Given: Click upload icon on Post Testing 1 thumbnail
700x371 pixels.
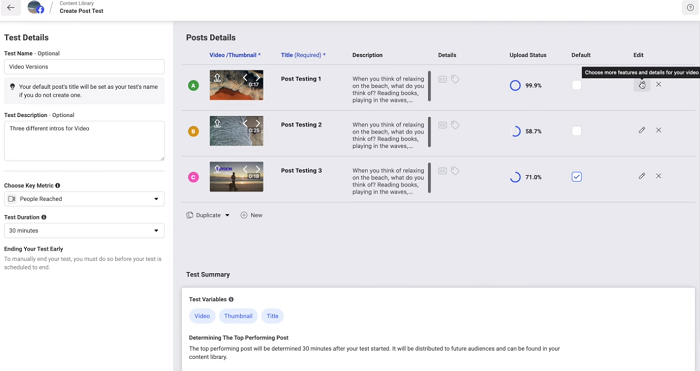Looking at the screenshot, I should coord(217,77).
